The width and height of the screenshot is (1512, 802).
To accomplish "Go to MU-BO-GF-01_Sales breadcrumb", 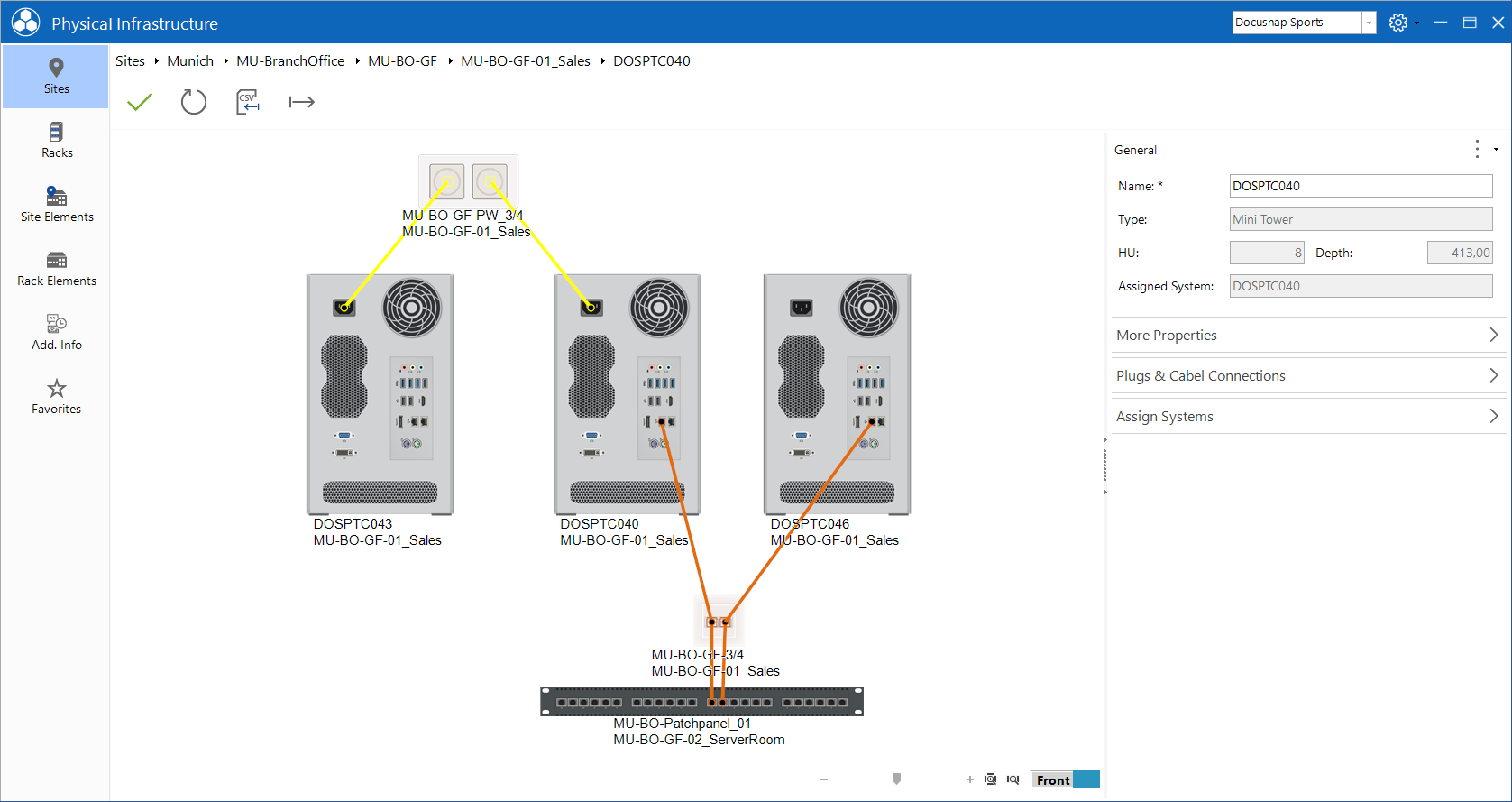I will (x=526, y=60).
